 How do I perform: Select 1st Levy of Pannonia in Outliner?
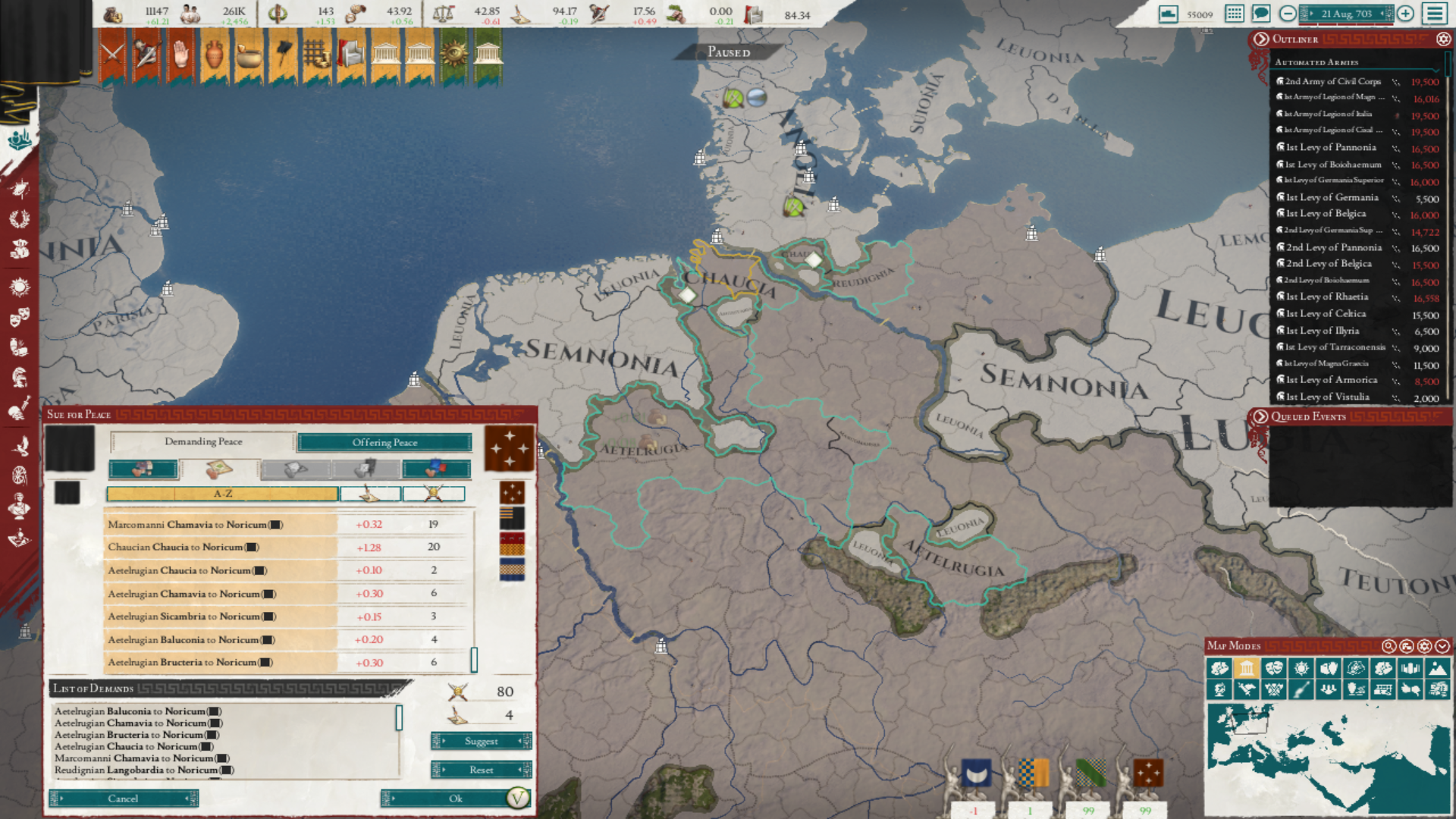click(x=1357, y=148)
